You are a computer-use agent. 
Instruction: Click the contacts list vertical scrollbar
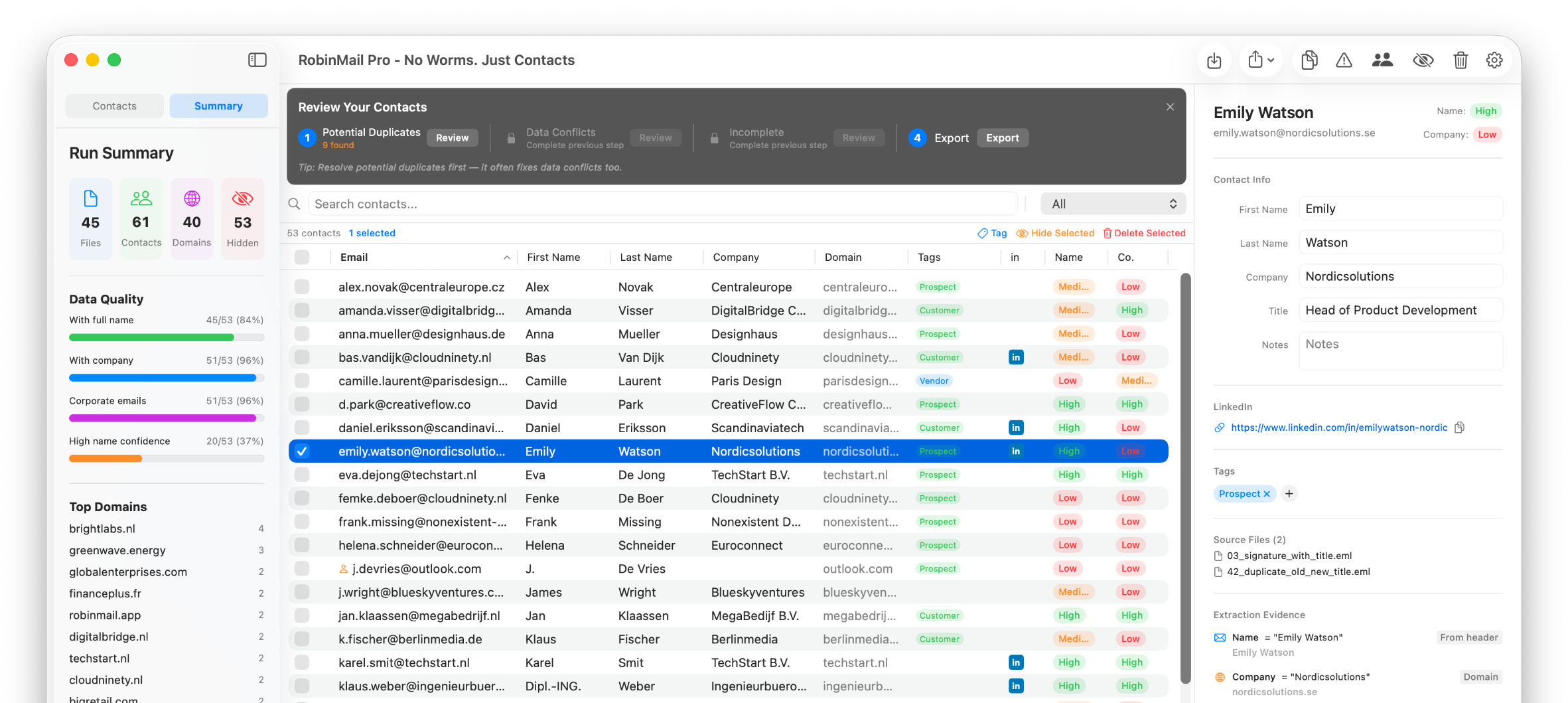[x=1185, y=478]
